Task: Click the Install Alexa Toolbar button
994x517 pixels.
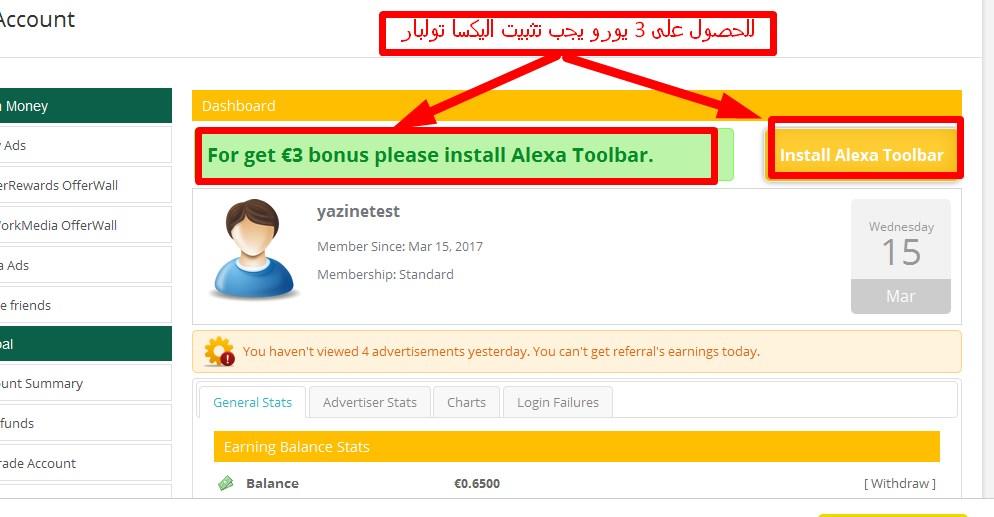Action: click(862, 155)
